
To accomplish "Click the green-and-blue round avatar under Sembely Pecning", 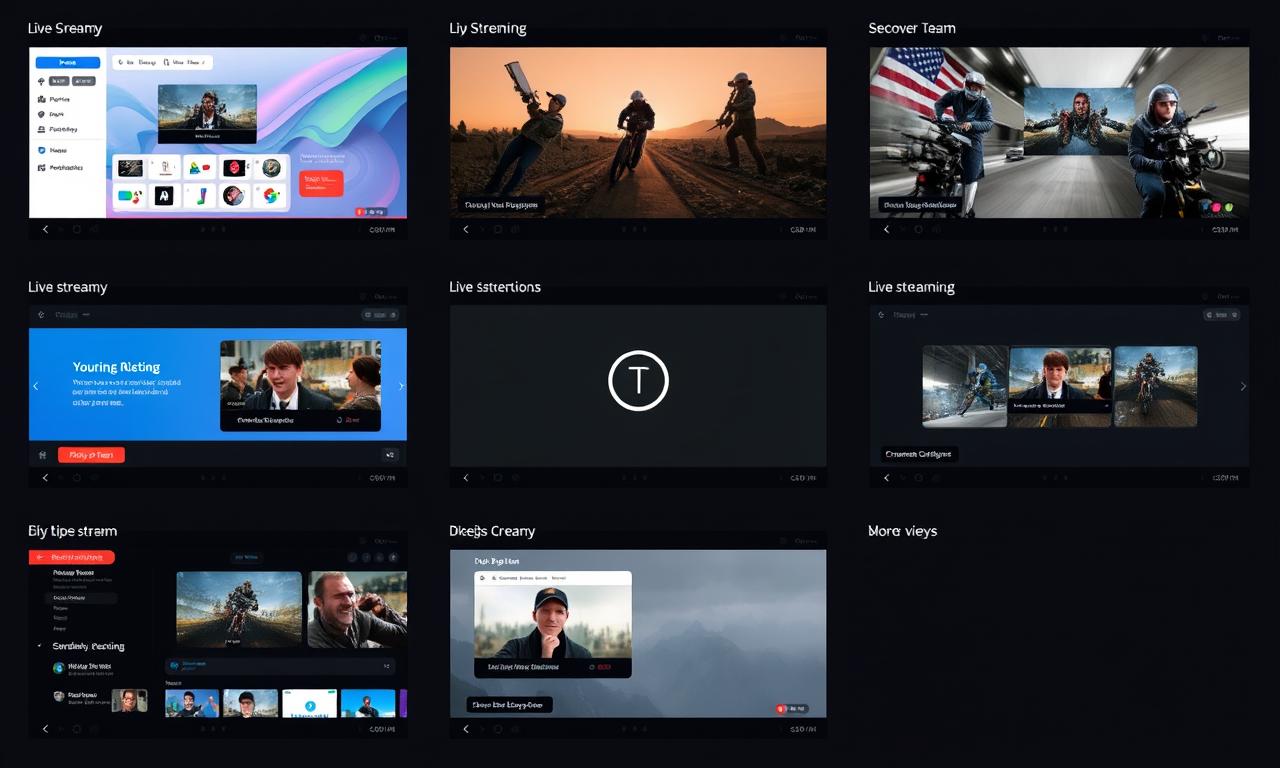I will point(59,667).
